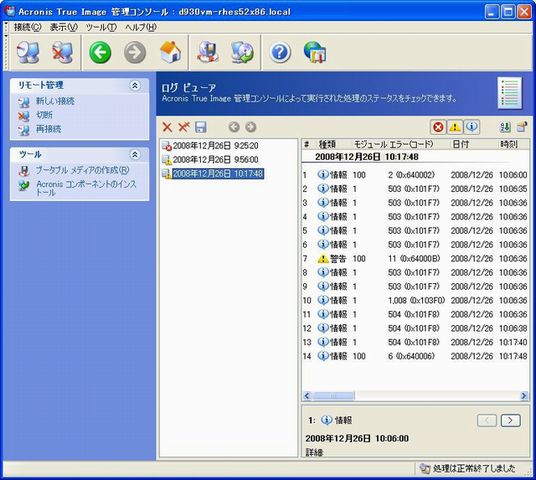
Task: Click the info icon on row 2
Action: [323, 189]
